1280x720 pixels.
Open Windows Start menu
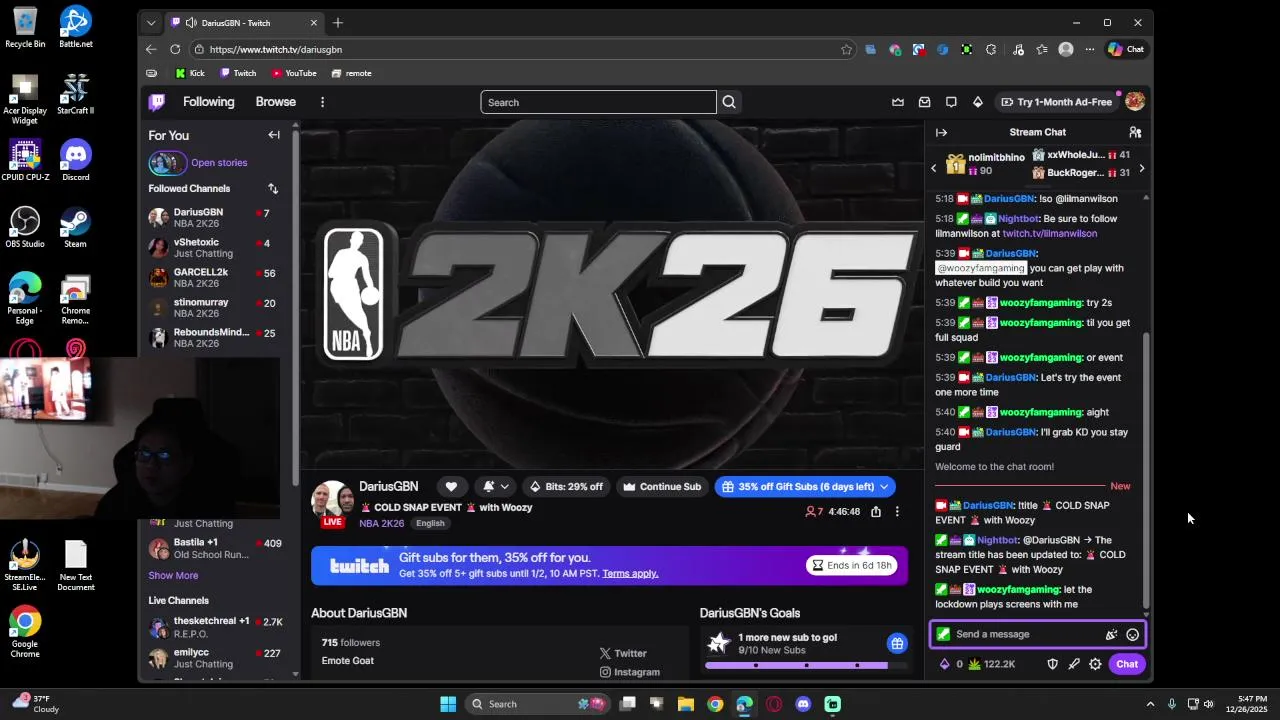click(x=448, y=704)
